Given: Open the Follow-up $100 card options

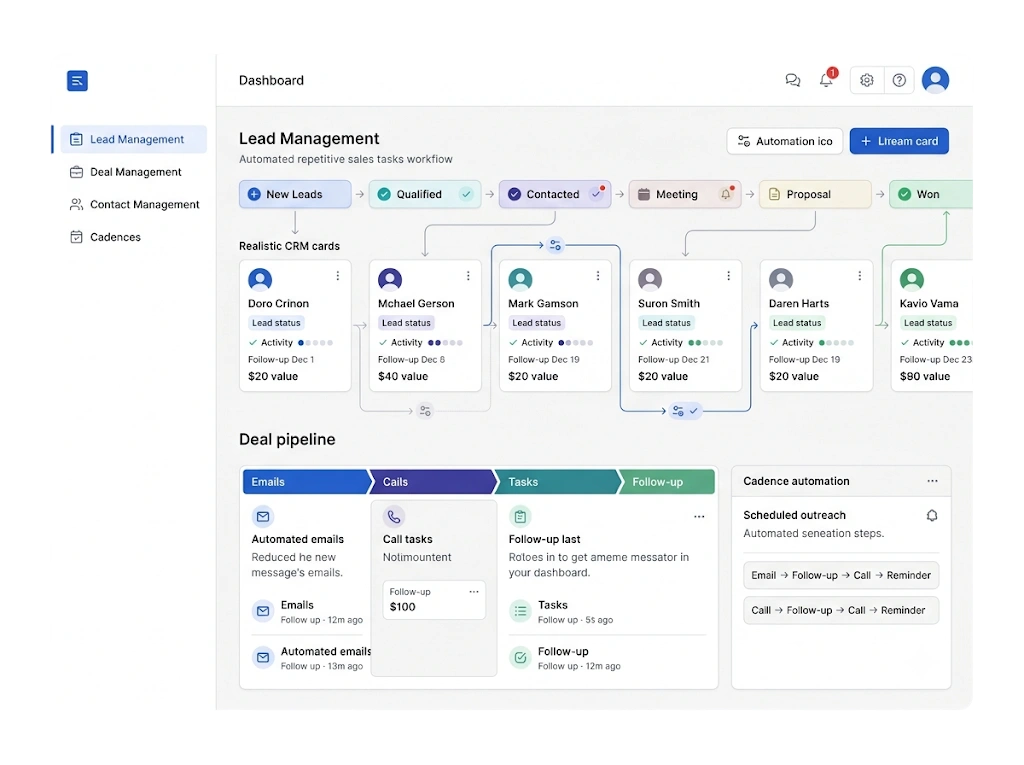Looking at the screenshot, I should tap(473, 592).
